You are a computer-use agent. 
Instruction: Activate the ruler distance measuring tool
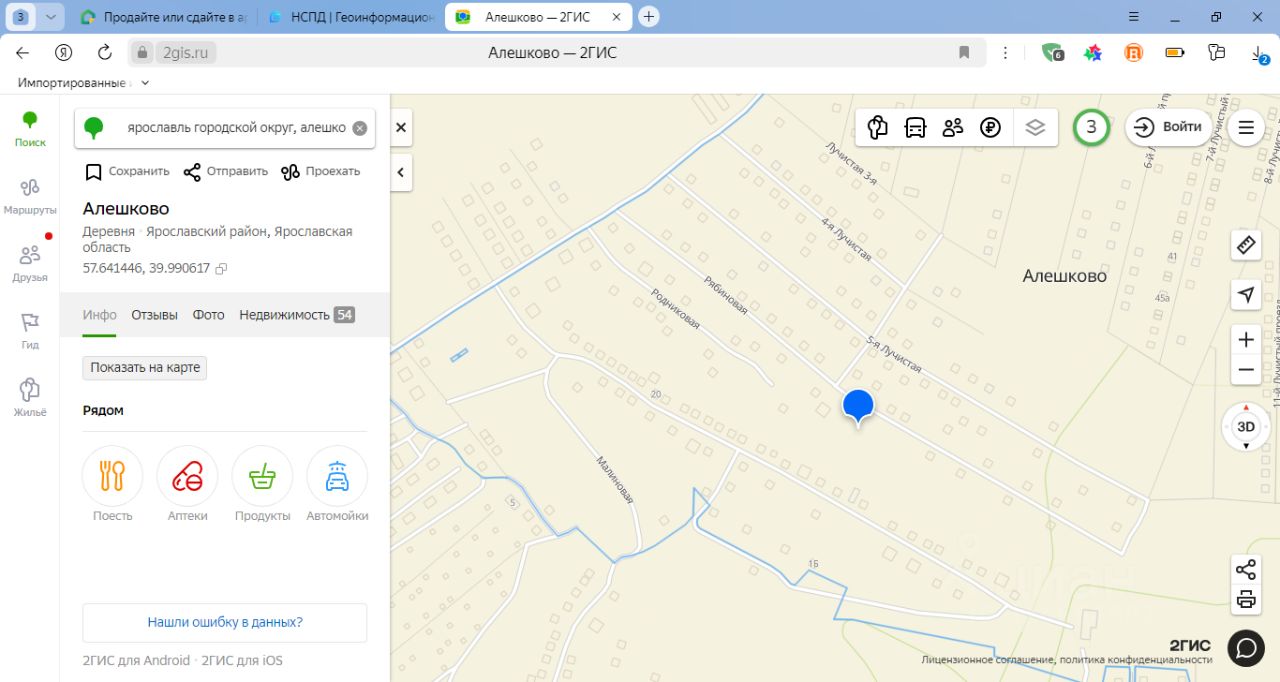click(x=1246, y=245)
